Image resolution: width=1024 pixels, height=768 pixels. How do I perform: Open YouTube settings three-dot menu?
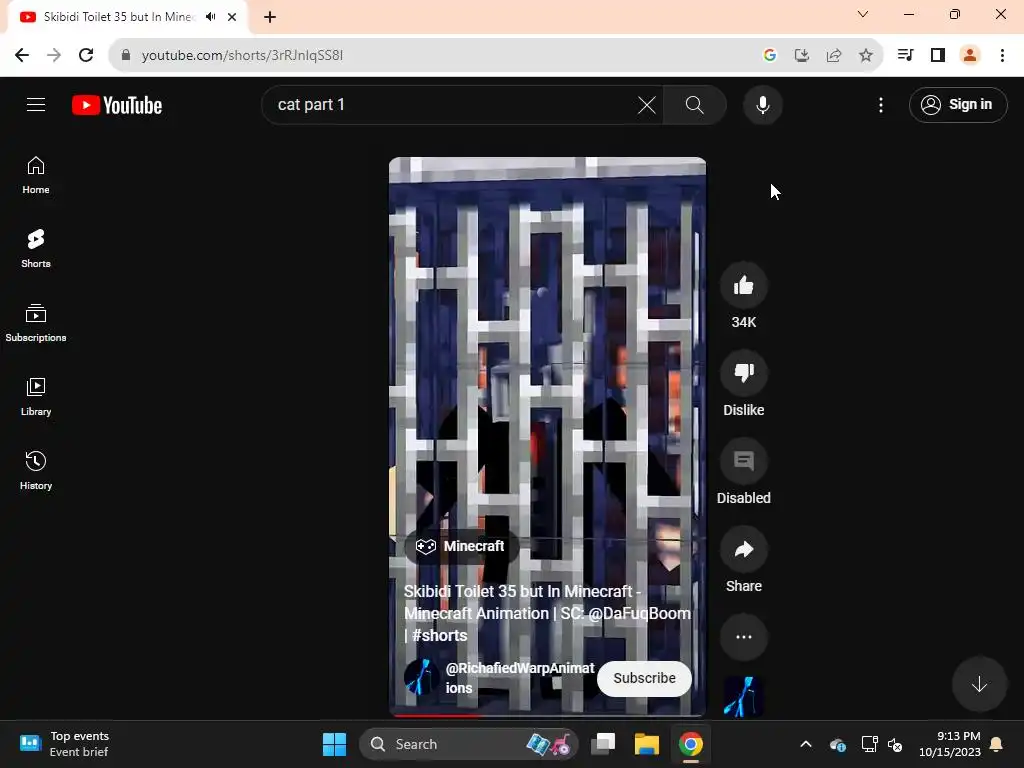881,104
